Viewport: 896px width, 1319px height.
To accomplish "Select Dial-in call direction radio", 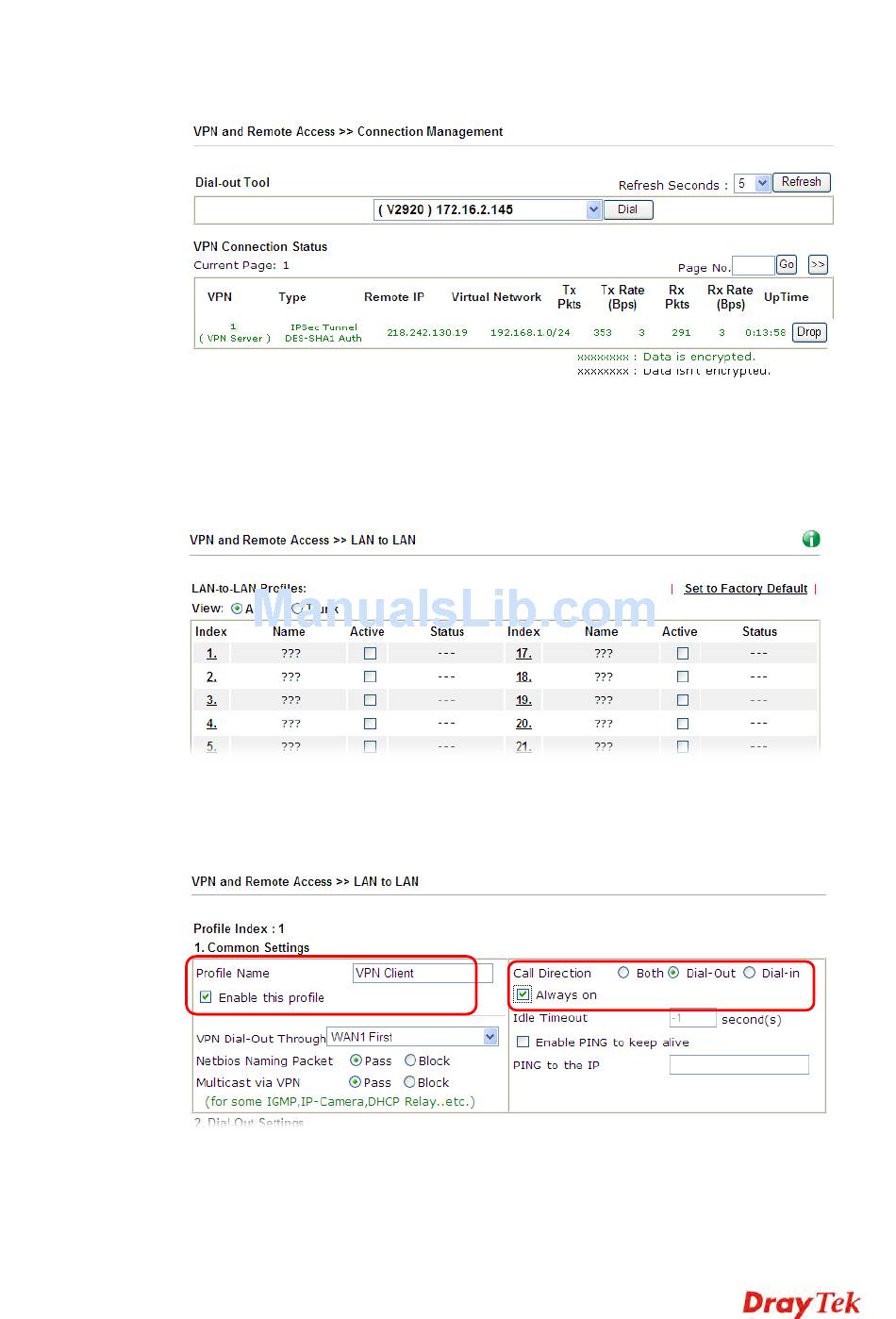I will click(749, 973).
